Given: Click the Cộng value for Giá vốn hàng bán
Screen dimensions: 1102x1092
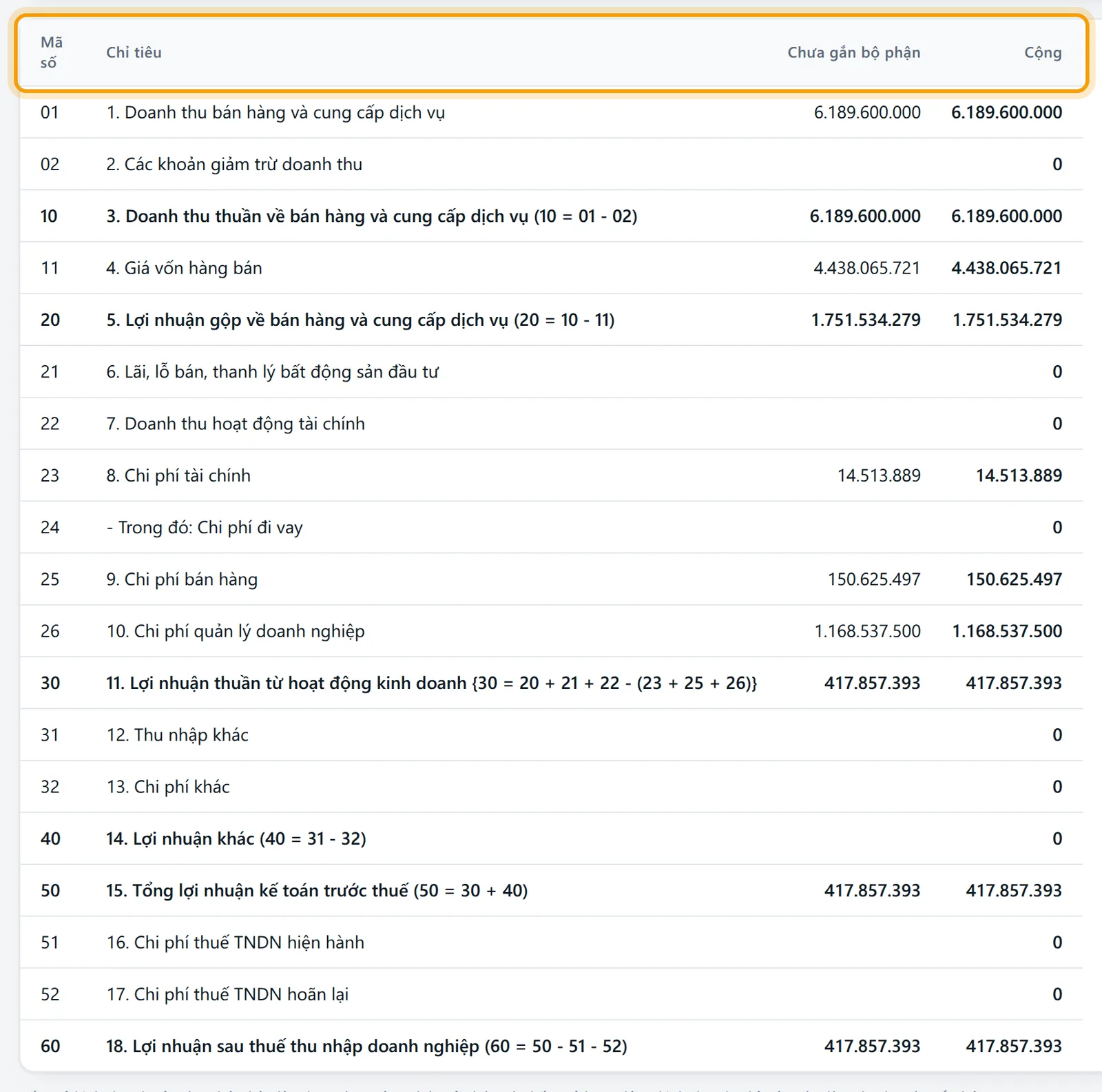Looking at the screenshot, I should pyautogui.click(x=1006, y=268).
